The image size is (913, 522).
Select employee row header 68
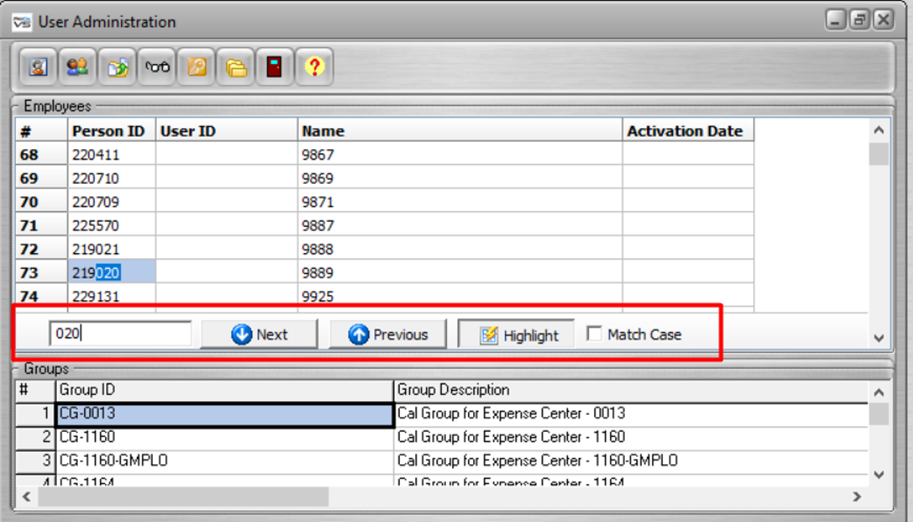tap(41, 154)
